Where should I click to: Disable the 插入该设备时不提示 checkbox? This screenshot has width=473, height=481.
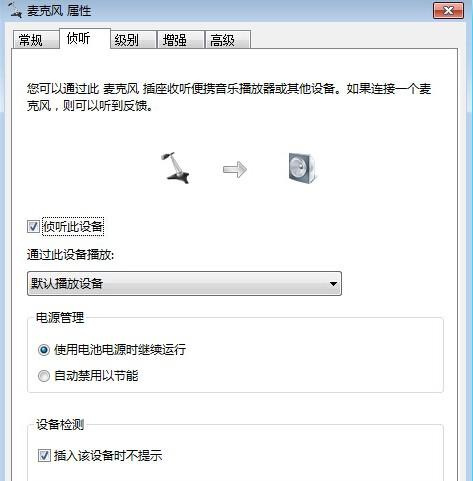[x=44, y=455]
